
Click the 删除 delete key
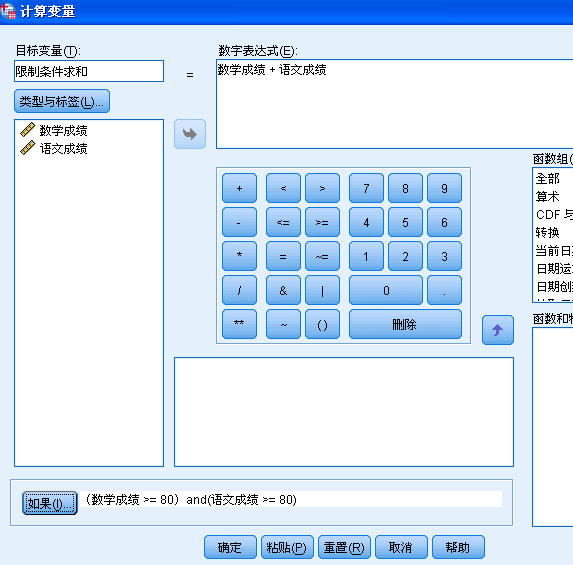pyautogui.click(x=405, y=324)
